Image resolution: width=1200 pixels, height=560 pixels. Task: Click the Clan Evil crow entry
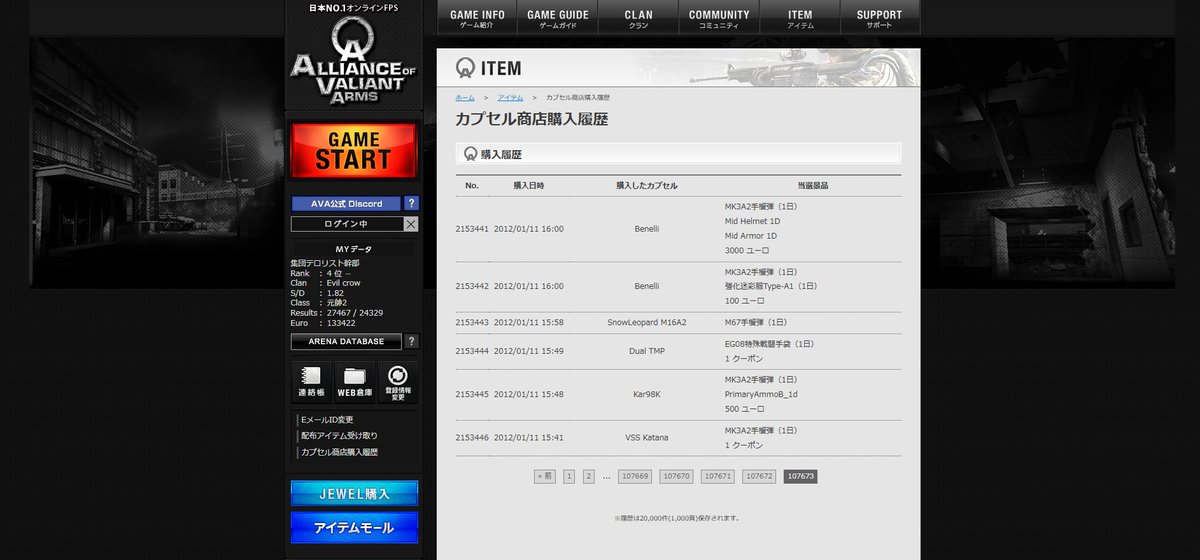[x=326, y=283]
